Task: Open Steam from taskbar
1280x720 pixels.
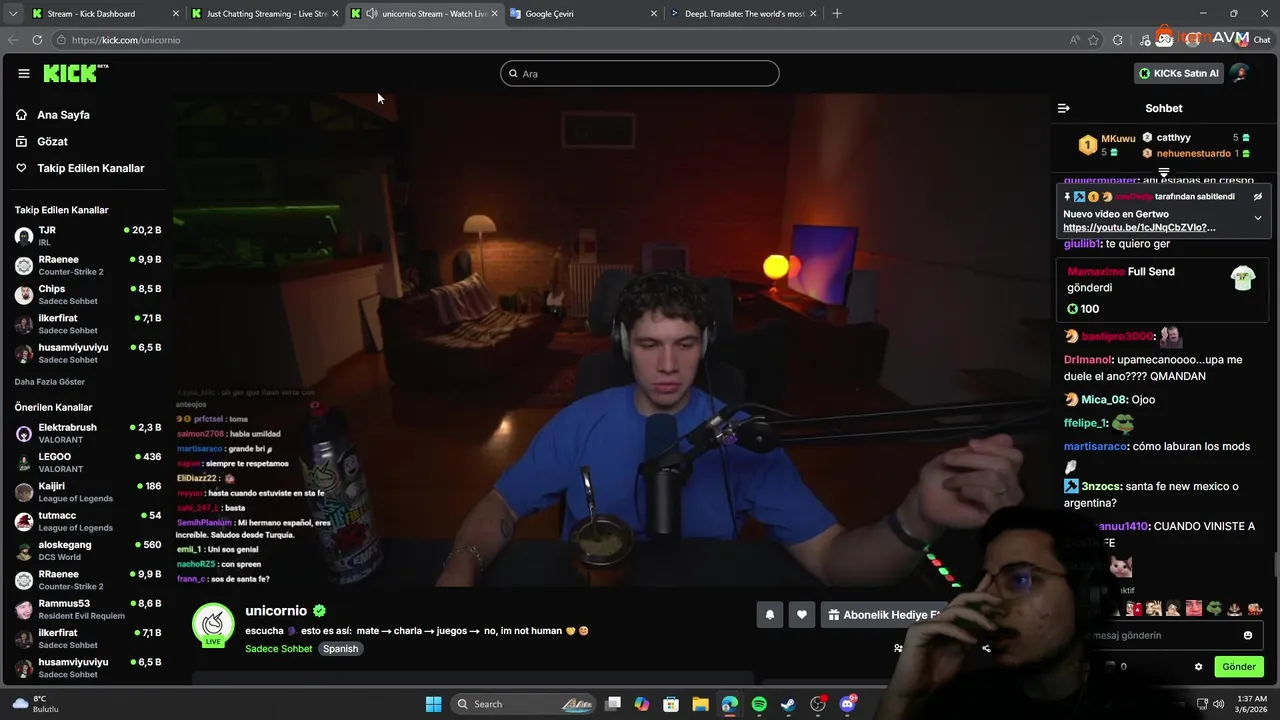Action: point(788,704)
